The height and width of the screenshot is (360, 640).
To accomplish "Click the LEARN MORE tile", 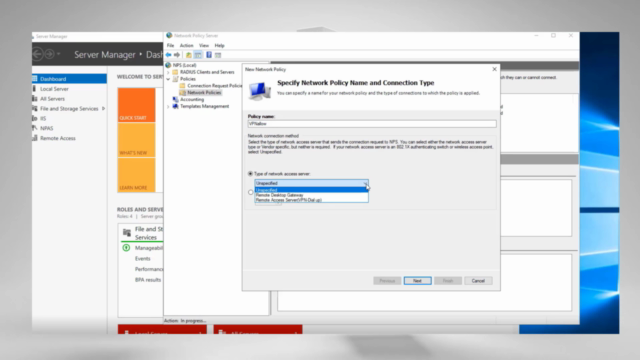I will [x=136, y=175].
